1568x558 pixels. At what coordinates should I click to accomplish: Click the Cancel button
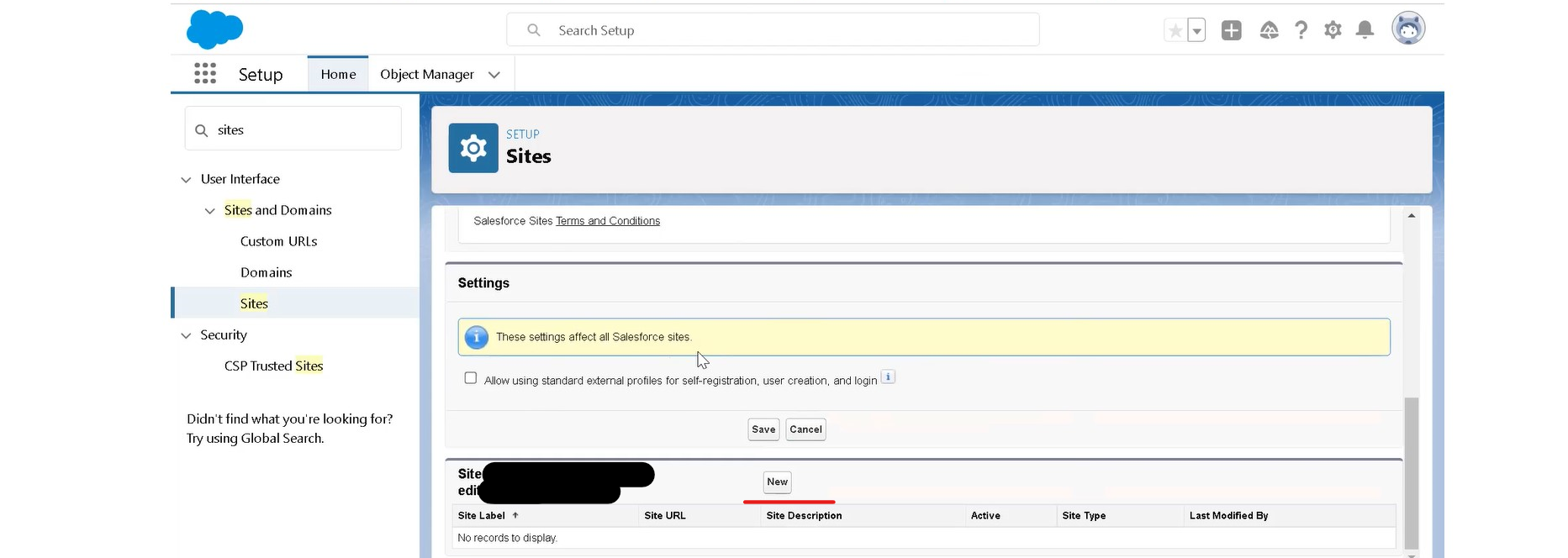coord(805,429)
